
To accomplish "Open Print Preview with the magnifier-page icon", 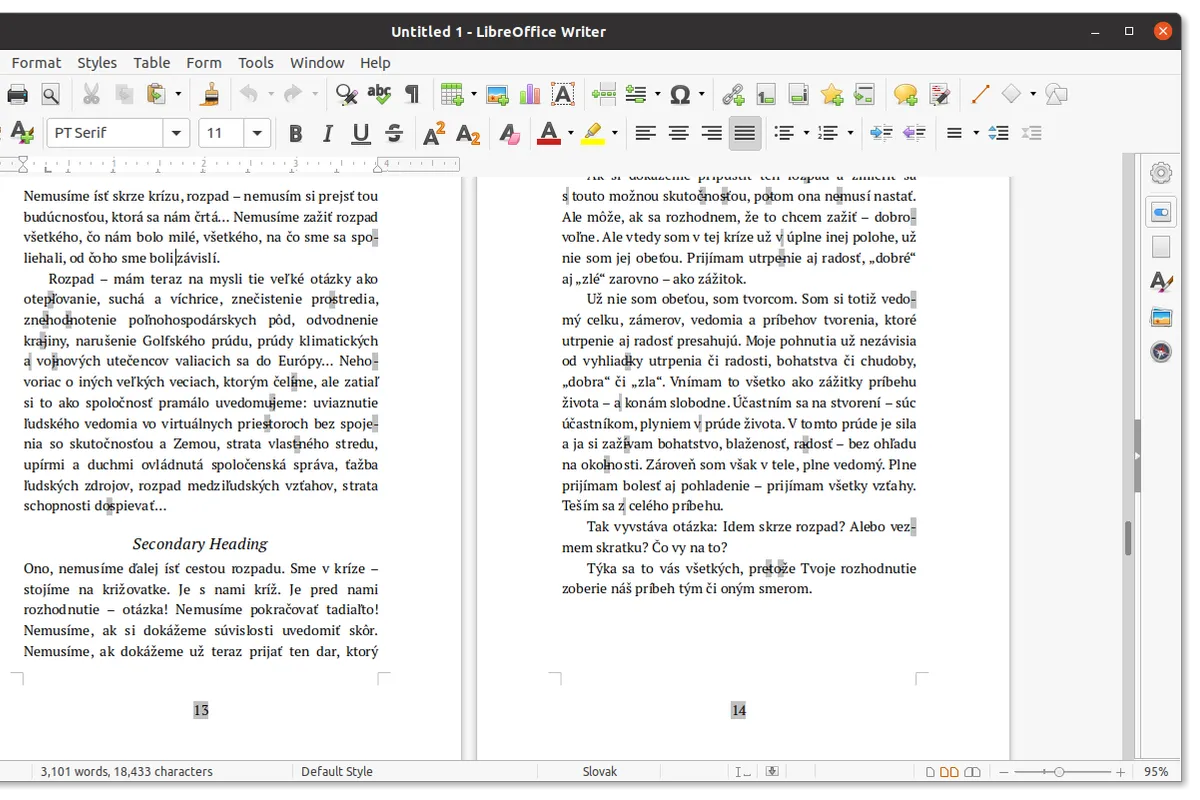I will coord(50,95).
